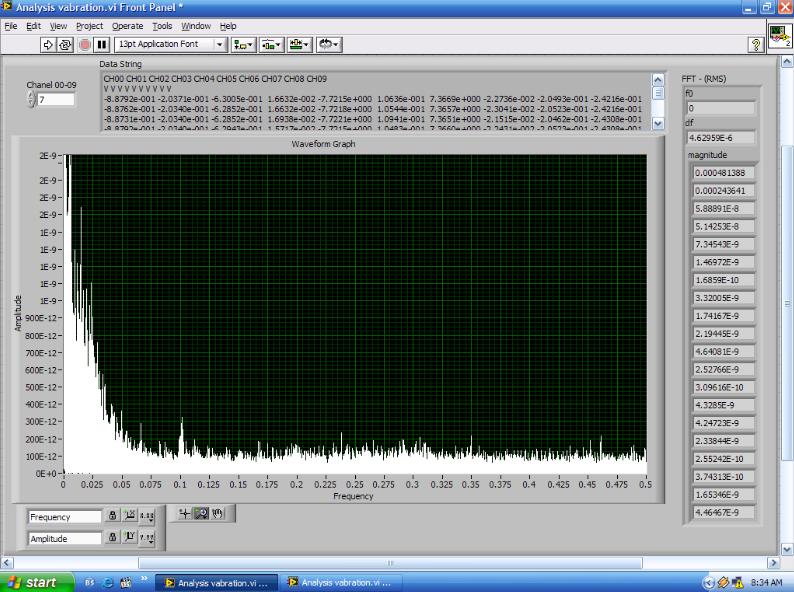Toggle the Frequency axis autoscale lock

[113, 517]
